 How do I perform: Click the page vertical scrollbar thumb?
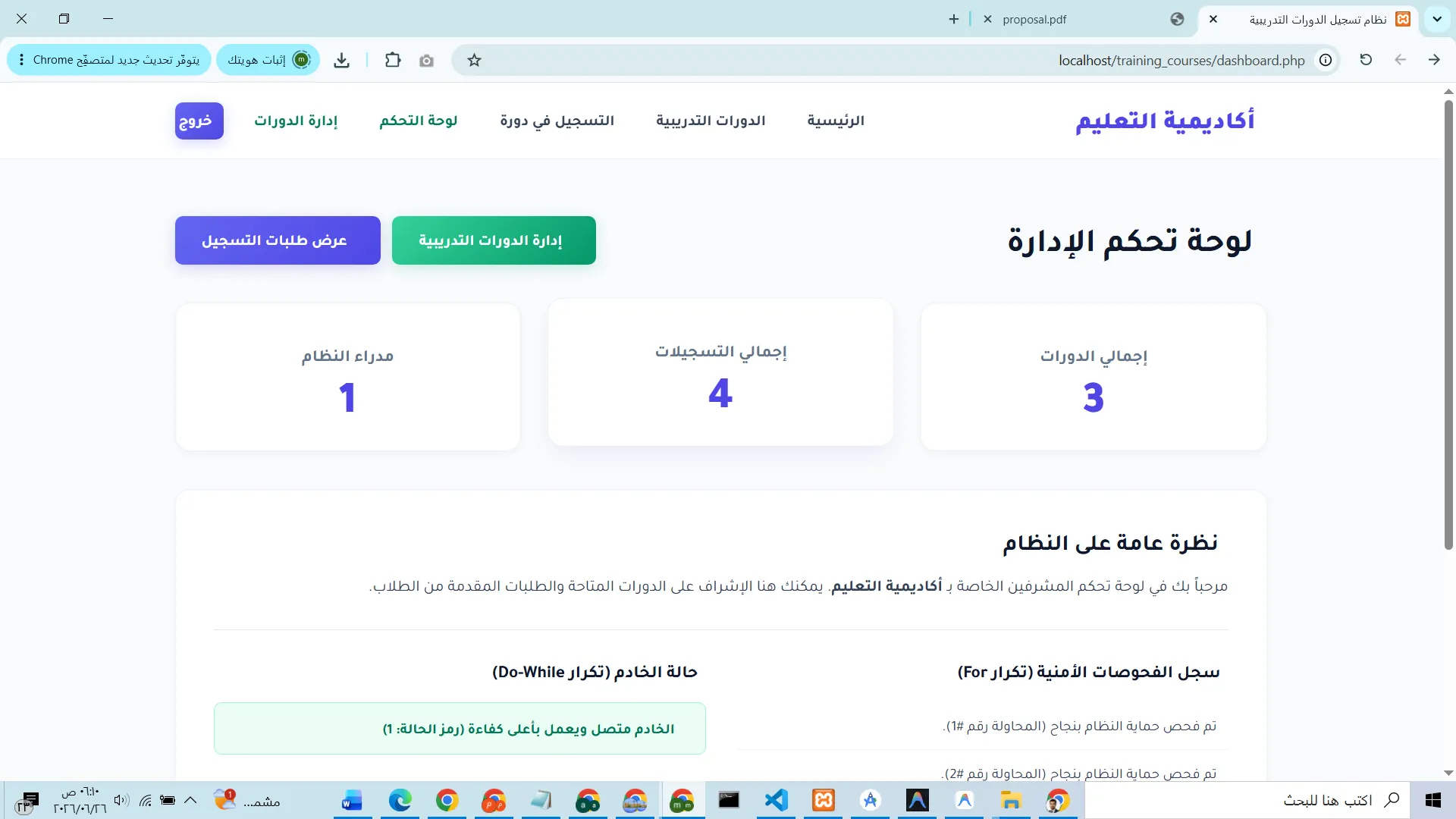click(x=1448, y=325)
